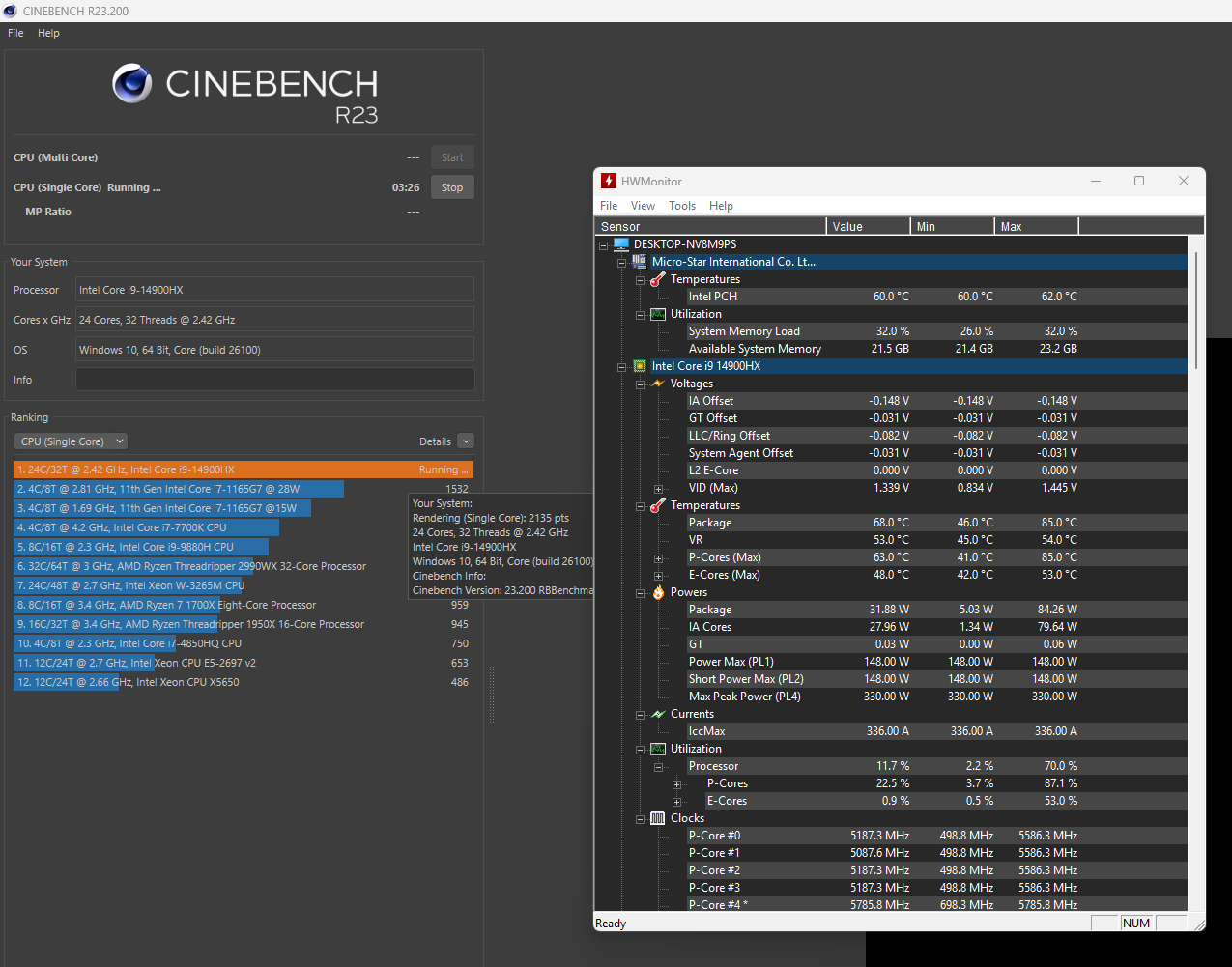The image size is (1232, 967).
Task: Collapse the Intel Core i9 14900HX node
Action: [x=622, y=366]
